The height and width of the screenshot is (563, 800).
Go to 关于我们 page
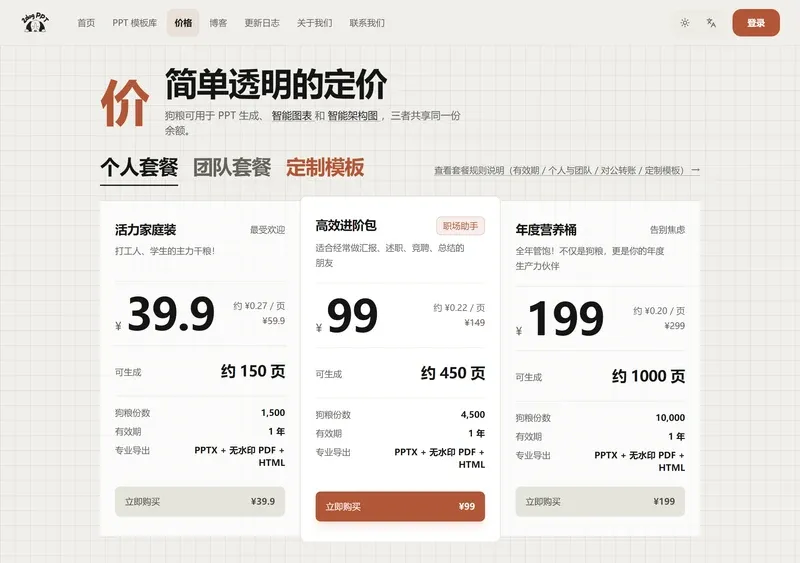click(x=314, y=23)
